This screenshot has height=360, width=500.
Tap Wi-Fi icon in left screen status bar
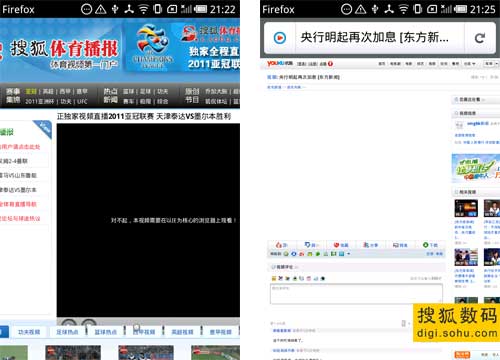click(x=143, y=9)
